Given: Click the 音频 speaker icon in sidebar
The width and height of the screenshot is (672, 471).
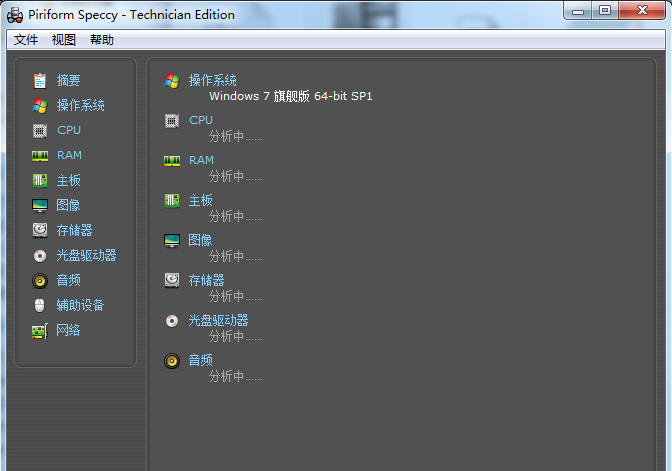Looking at the screenshot, I should pyautogui.click(x=40, y=281).
